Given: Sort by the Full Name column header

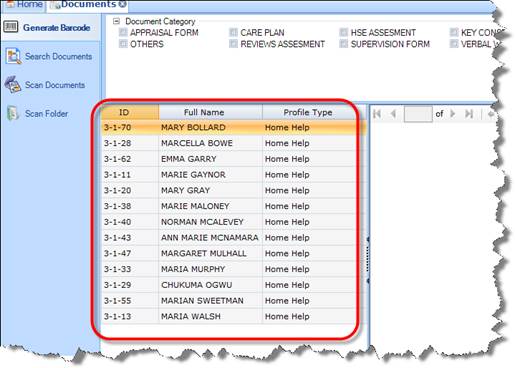Looking at the screenshot, I should 211,112.
